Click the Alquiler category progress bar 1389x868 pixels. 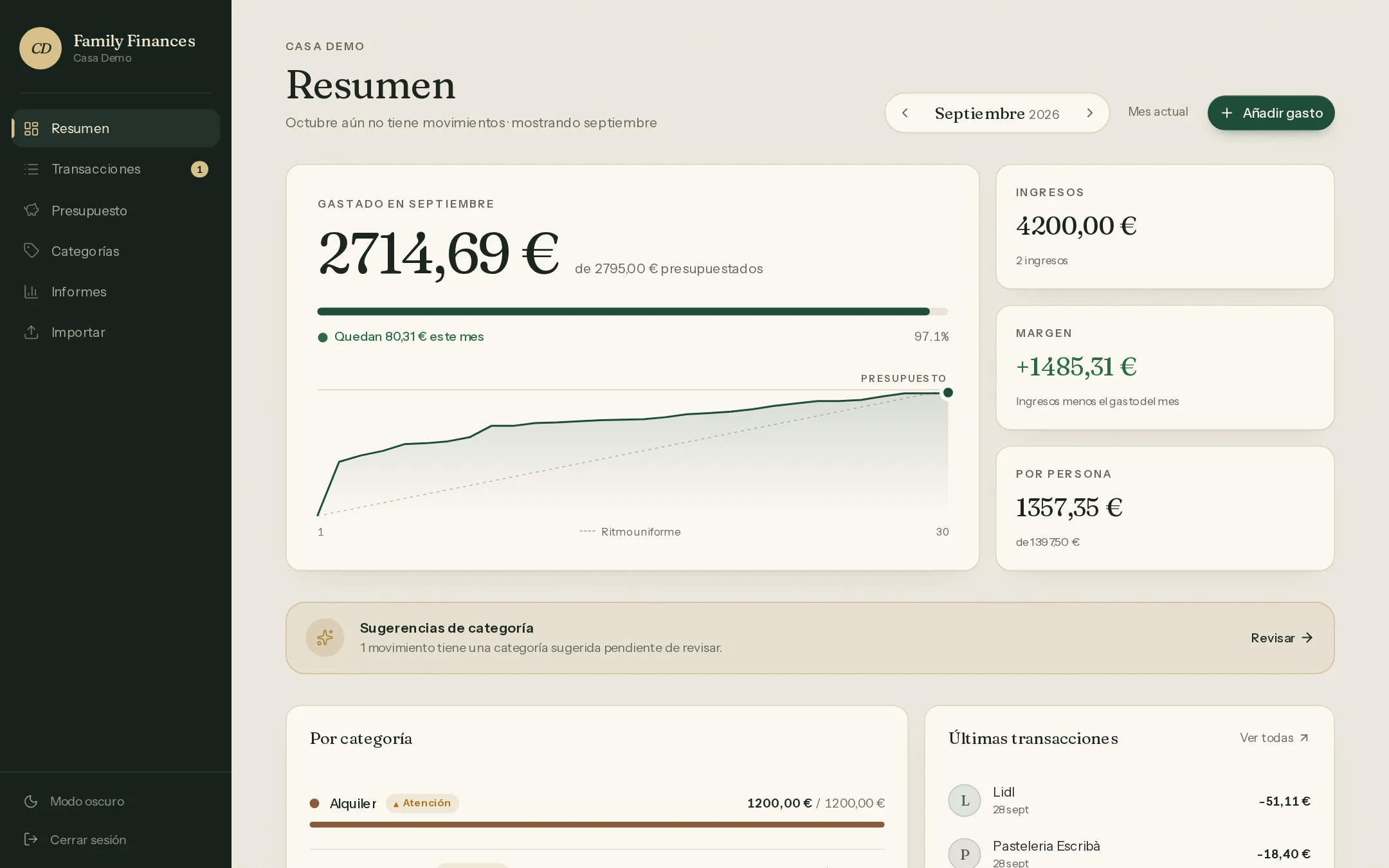[x=597, y=824]
